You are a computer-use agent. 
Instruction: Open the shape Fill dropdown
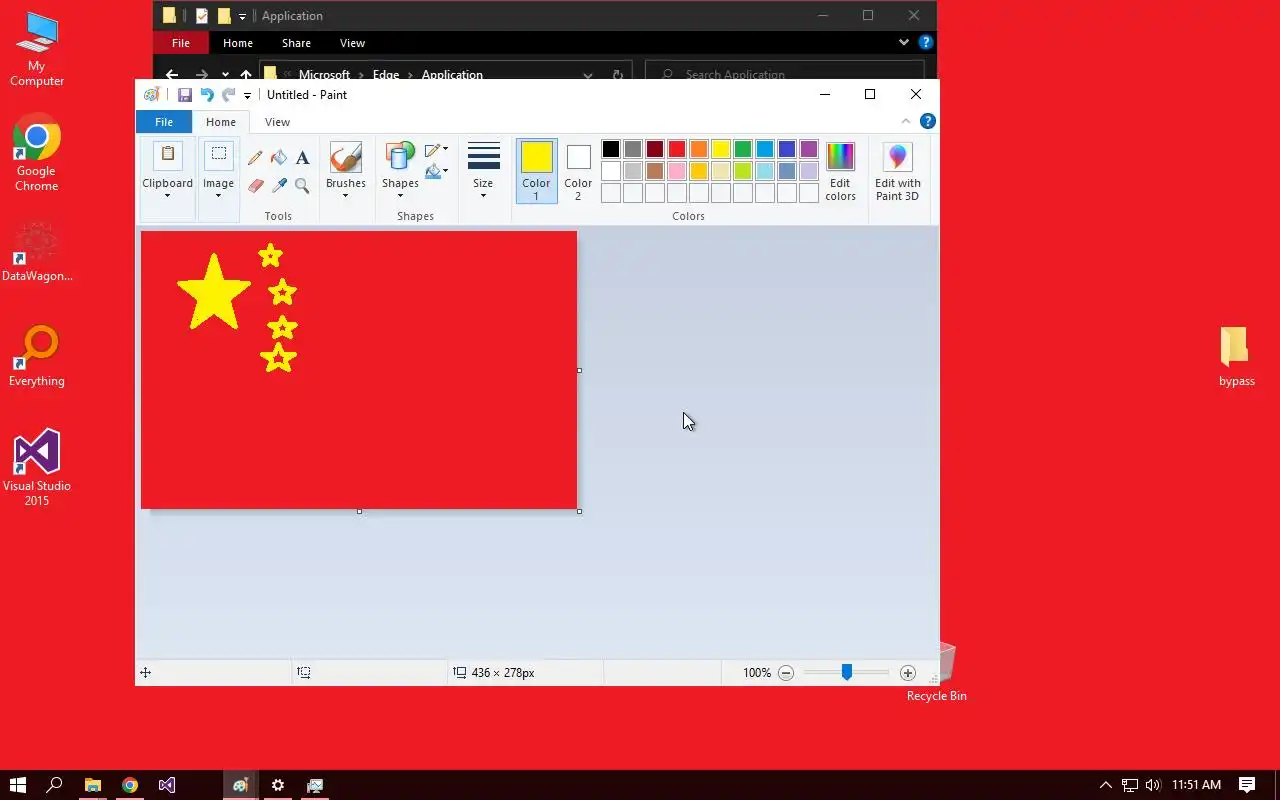(436, 171)
